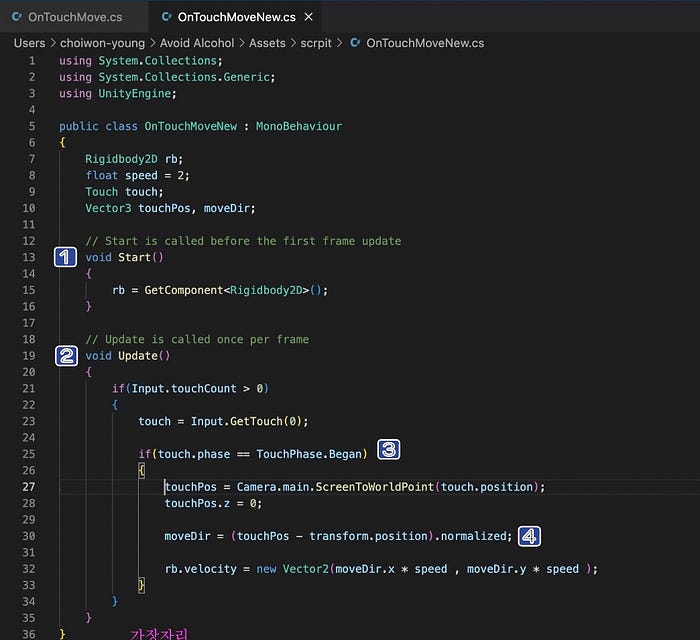Click the blue number 3 marker badge
This screenshot has width=700, height=640.
coord(388,449)
